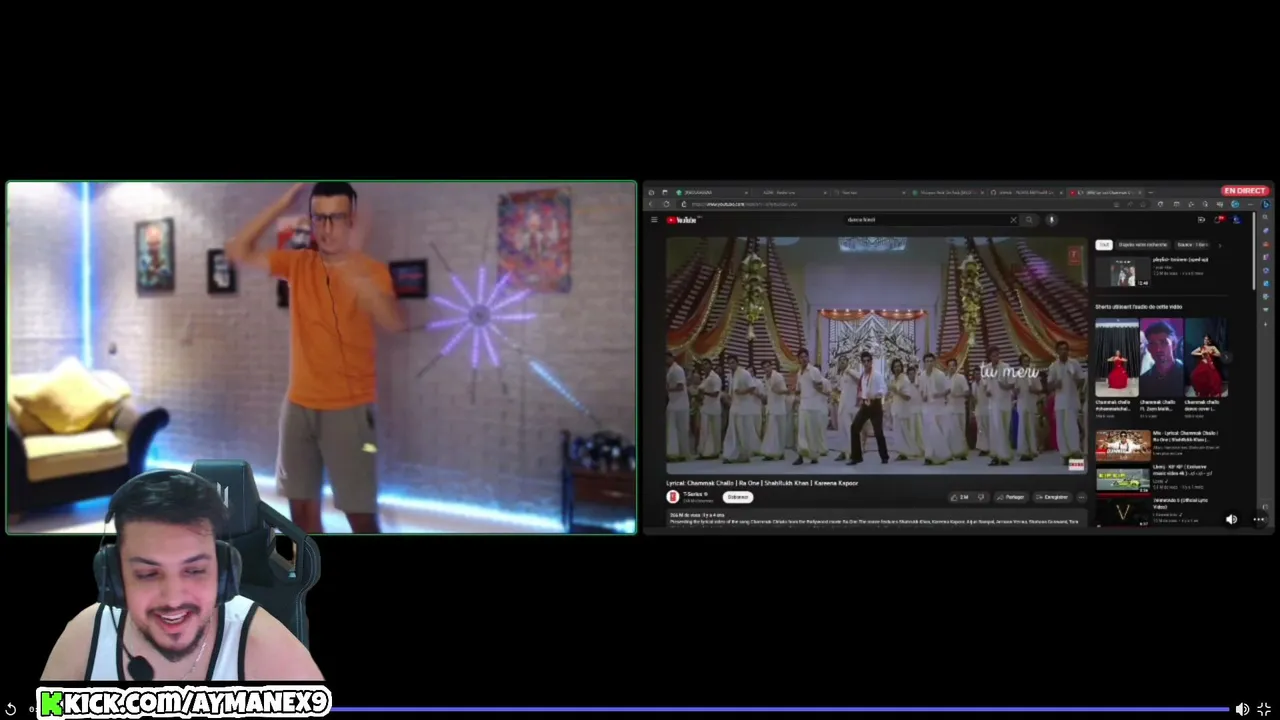Mute the stream overlay volume

point(1231,519)
